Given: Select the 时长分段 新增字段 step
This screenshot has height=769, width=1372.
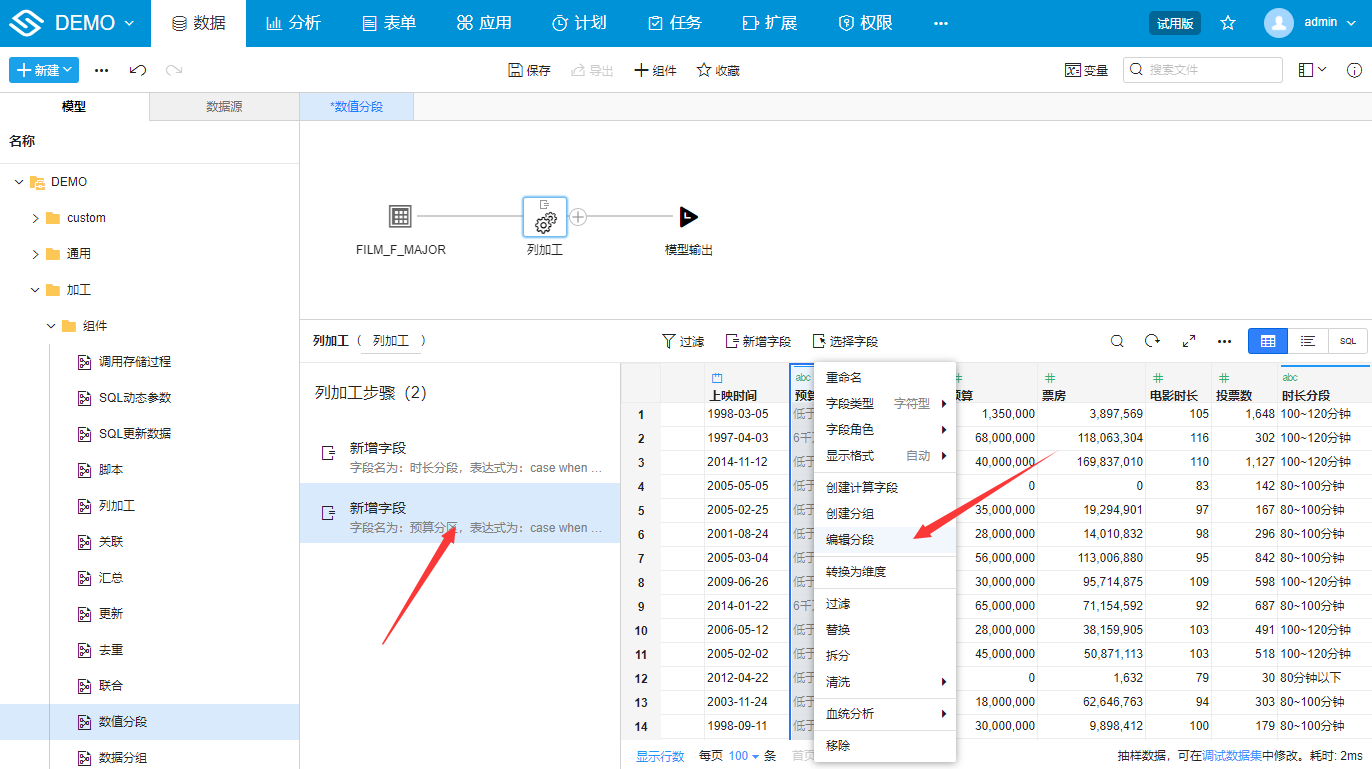Looking at the screenshot, I should pyautogui.click(x=460, y=457).
